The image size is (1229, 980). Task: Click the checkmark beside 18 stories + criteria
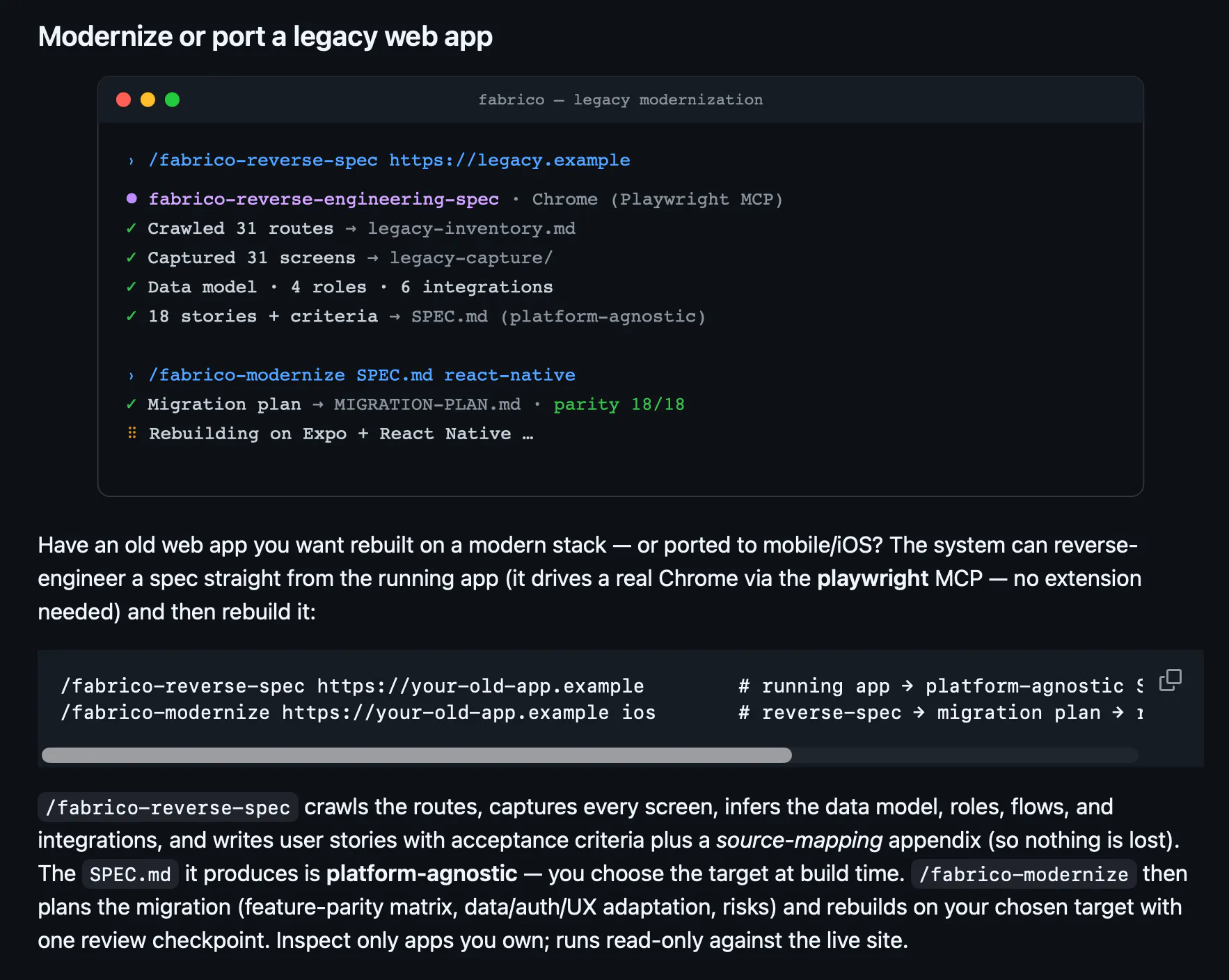click(x=131, y=316)
